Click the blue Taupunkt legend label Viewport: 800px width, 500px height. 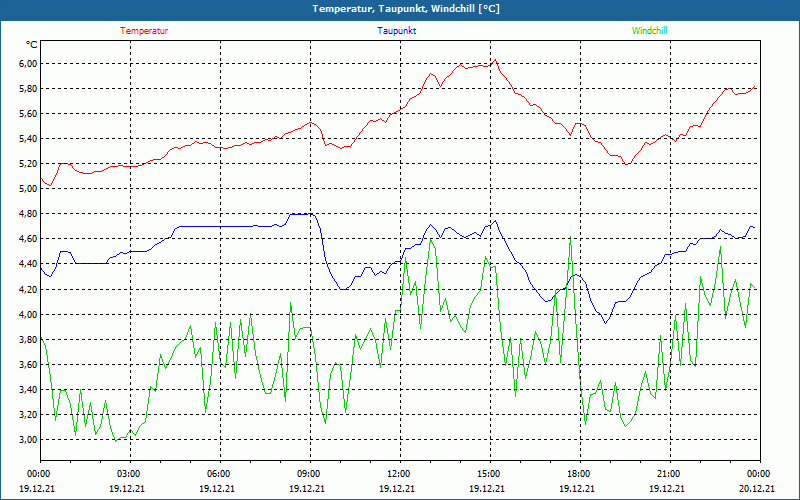[396, 31]
